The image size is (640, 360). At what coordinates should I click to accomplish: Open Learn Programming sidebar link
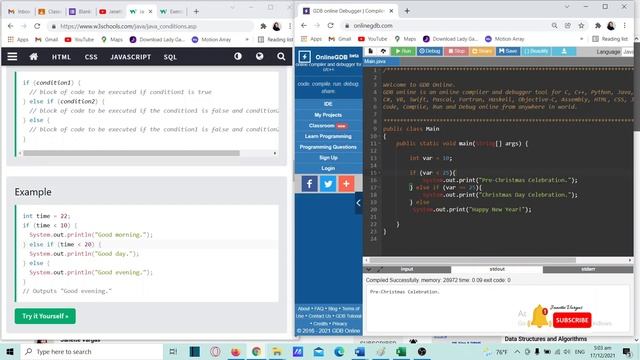pyautogui.click(x=328, y=136)
